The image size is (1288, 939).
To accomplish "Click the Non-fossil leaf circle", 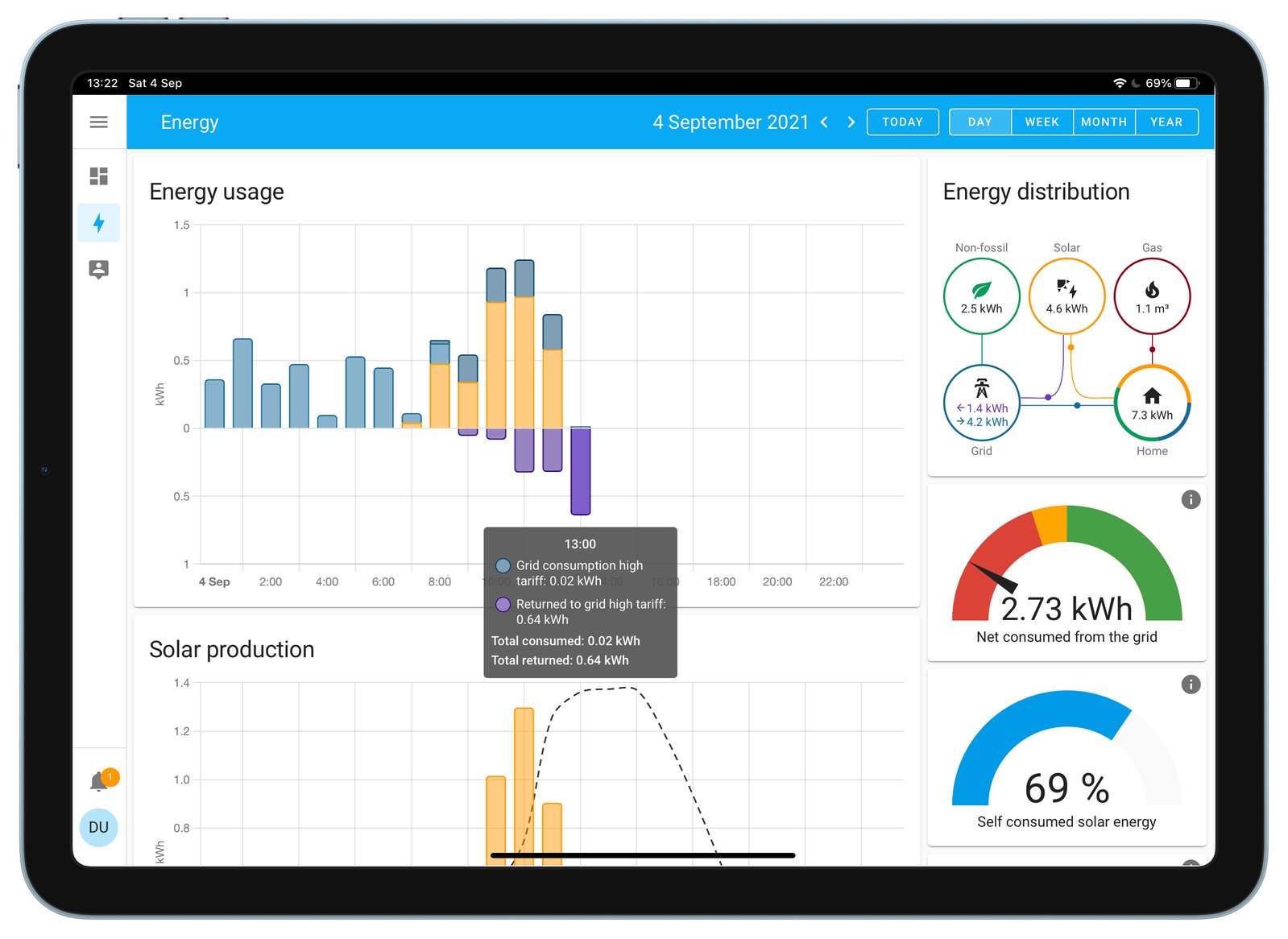I will (x=981, y=296).
